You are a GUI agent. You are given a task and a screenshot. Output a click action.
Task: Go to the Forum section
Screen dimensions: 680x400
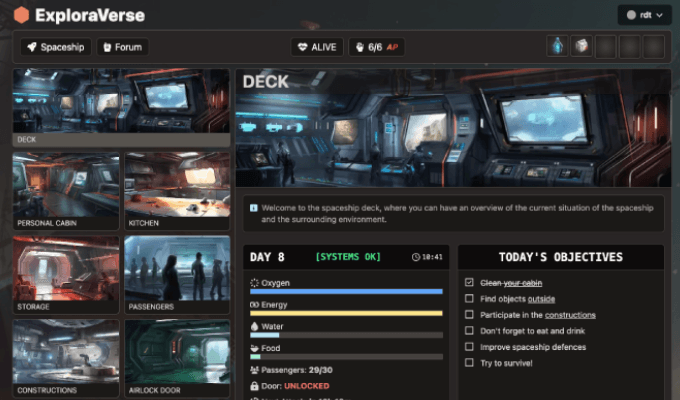(122, 47)
